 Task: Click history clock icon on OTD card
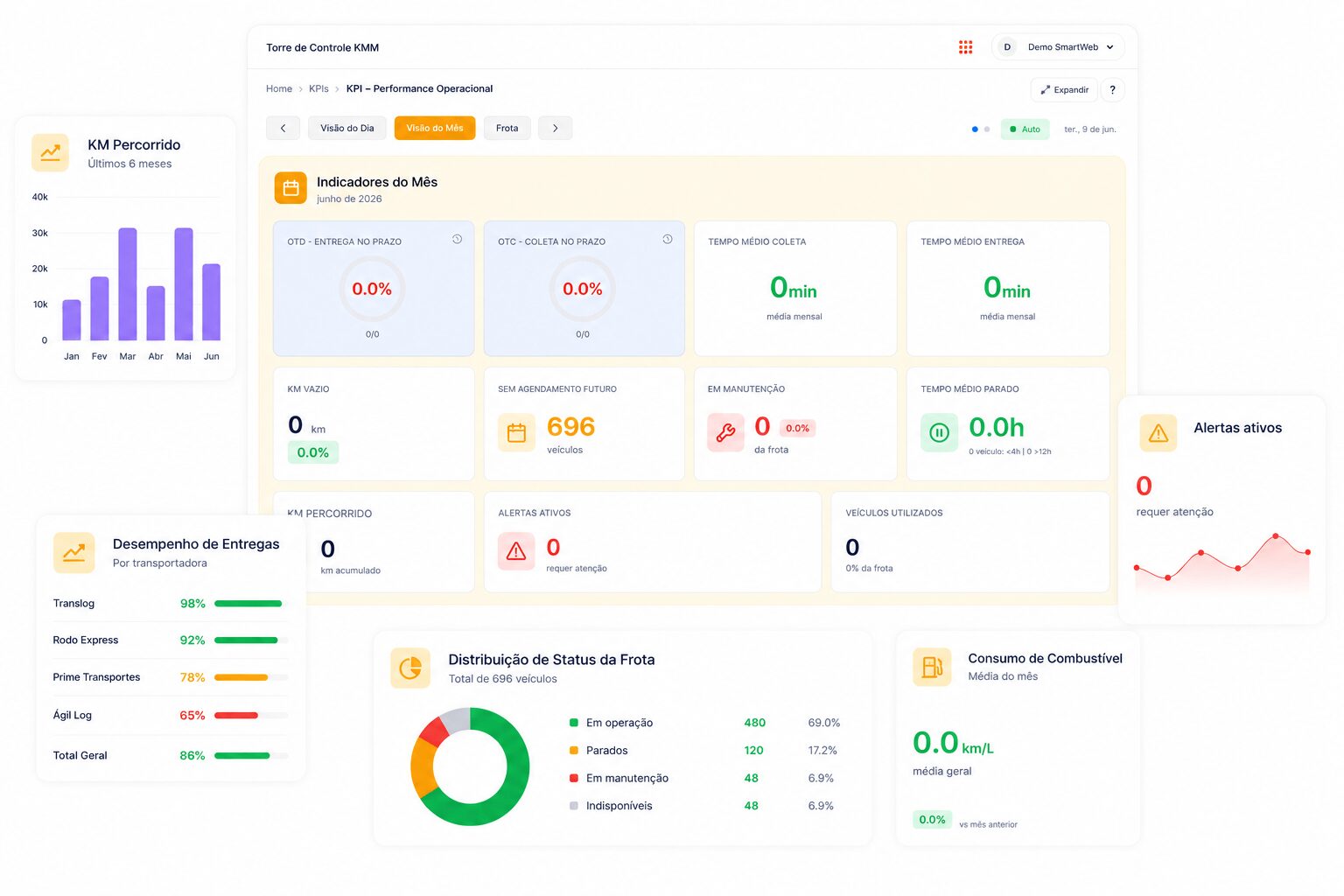(x=457, y=239)
